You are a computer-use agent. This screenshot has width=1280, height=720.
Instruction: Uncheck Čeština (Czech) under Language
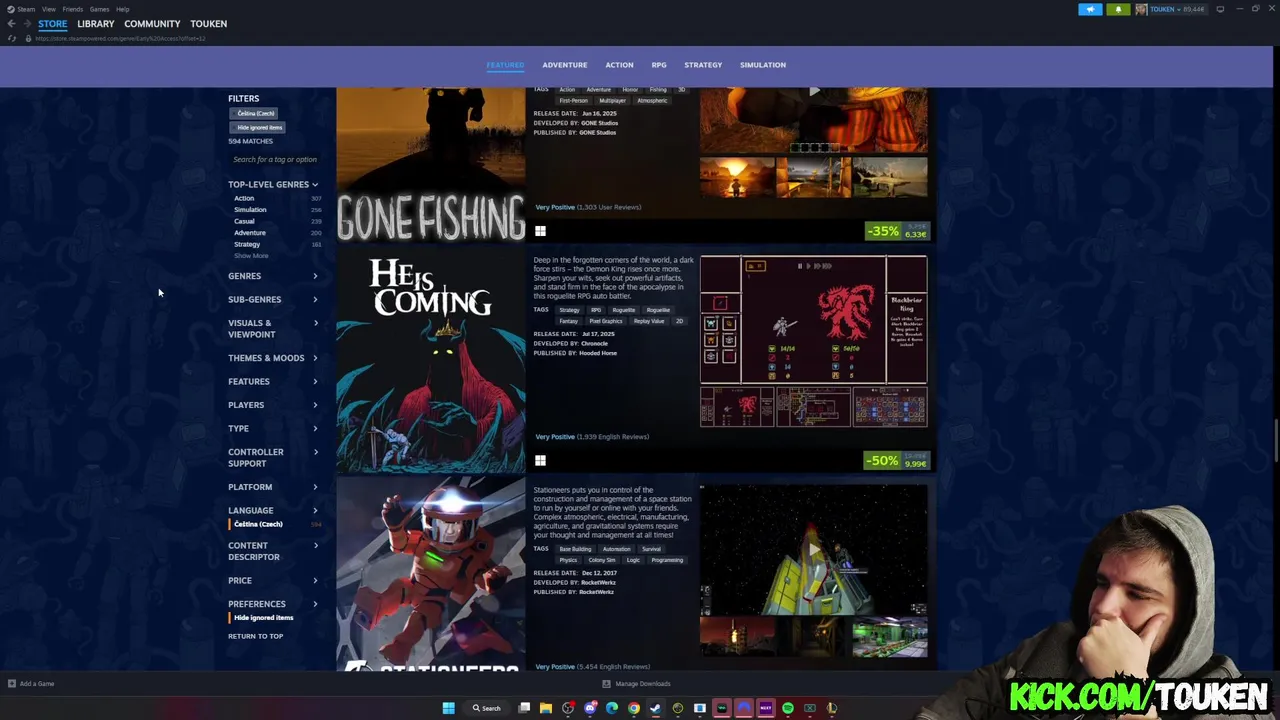point(258,524)
